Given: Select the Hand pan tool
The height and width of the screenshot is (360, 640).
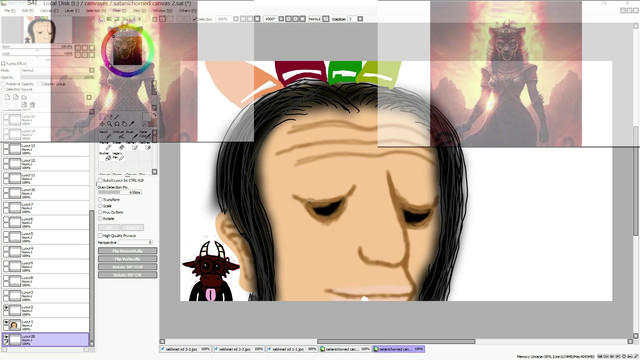Looking at the screenshot, I should tap(124, 124).
